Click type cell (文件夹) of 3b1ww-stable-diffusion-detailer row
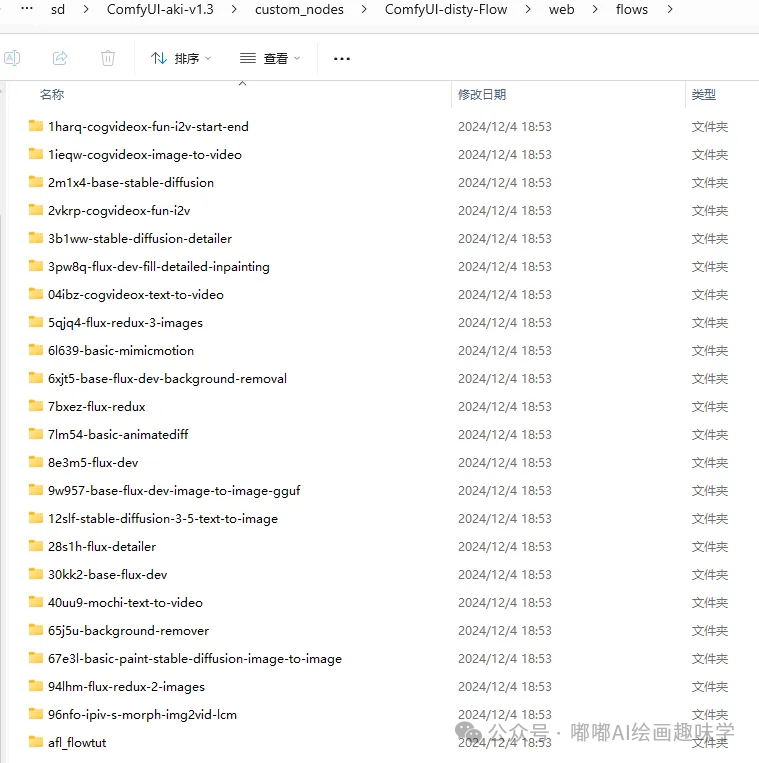Image resolution: width=759 pixels, height=763 pixels. point(710,238)
